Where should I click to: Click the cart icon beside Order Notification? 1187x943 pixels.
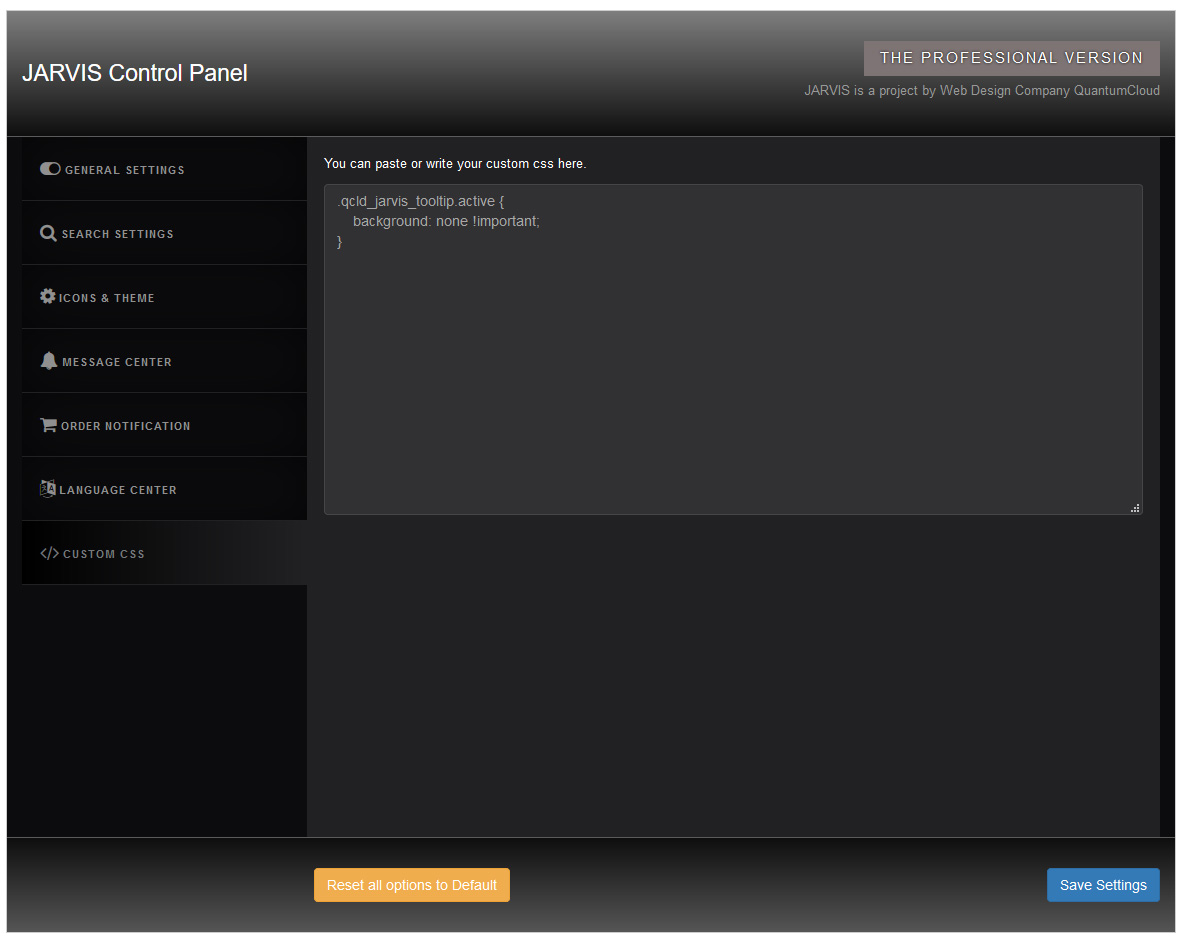pos(48,425)
